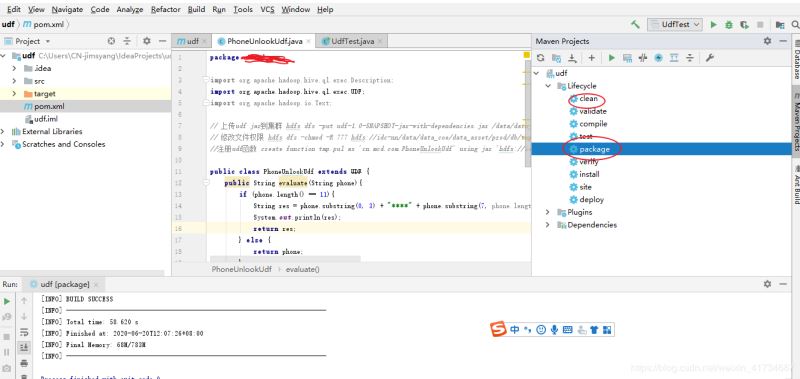The image size is (800, 379).
Task: Rerun udf [package] in Run panel
Action: 7,301
